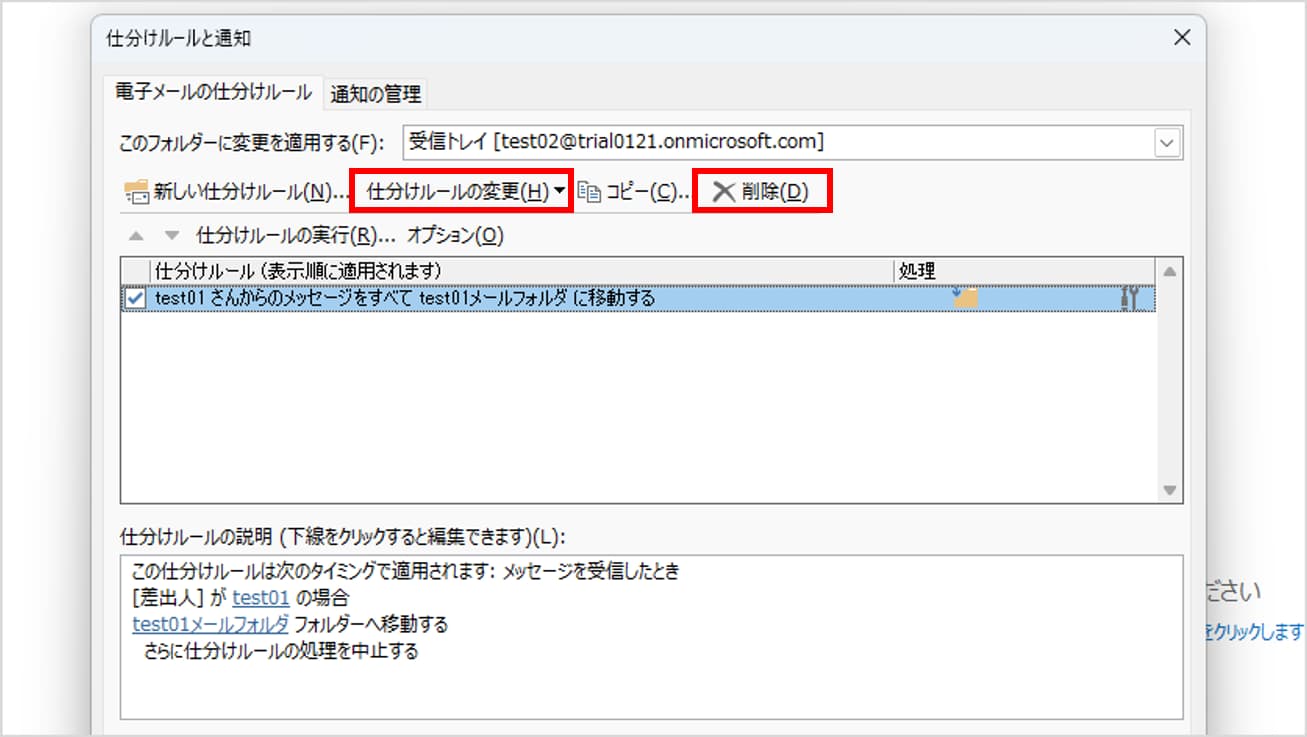Click the X delete icon beside 削除(D)
The width and height of the screenshot is (1307, 737).
723,192
